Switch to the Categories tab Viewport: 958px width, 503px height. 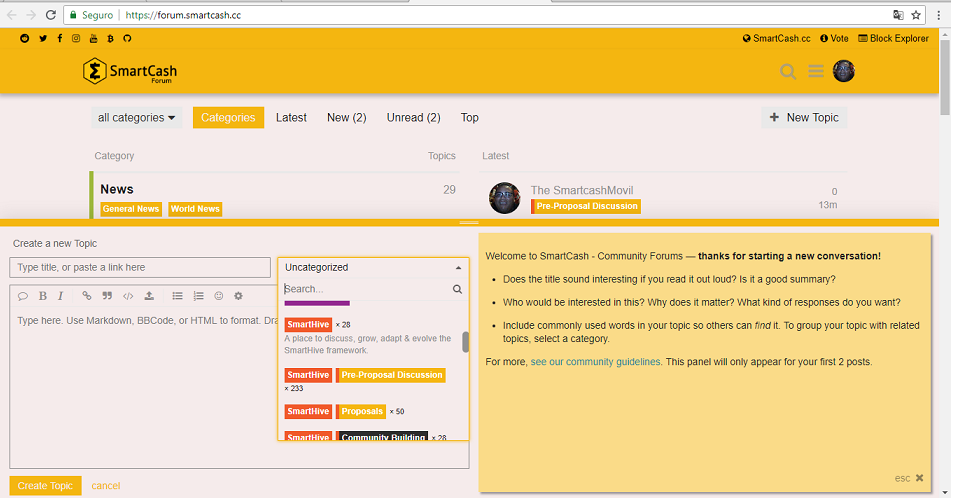pyautogui.click(x=228, y=117)
